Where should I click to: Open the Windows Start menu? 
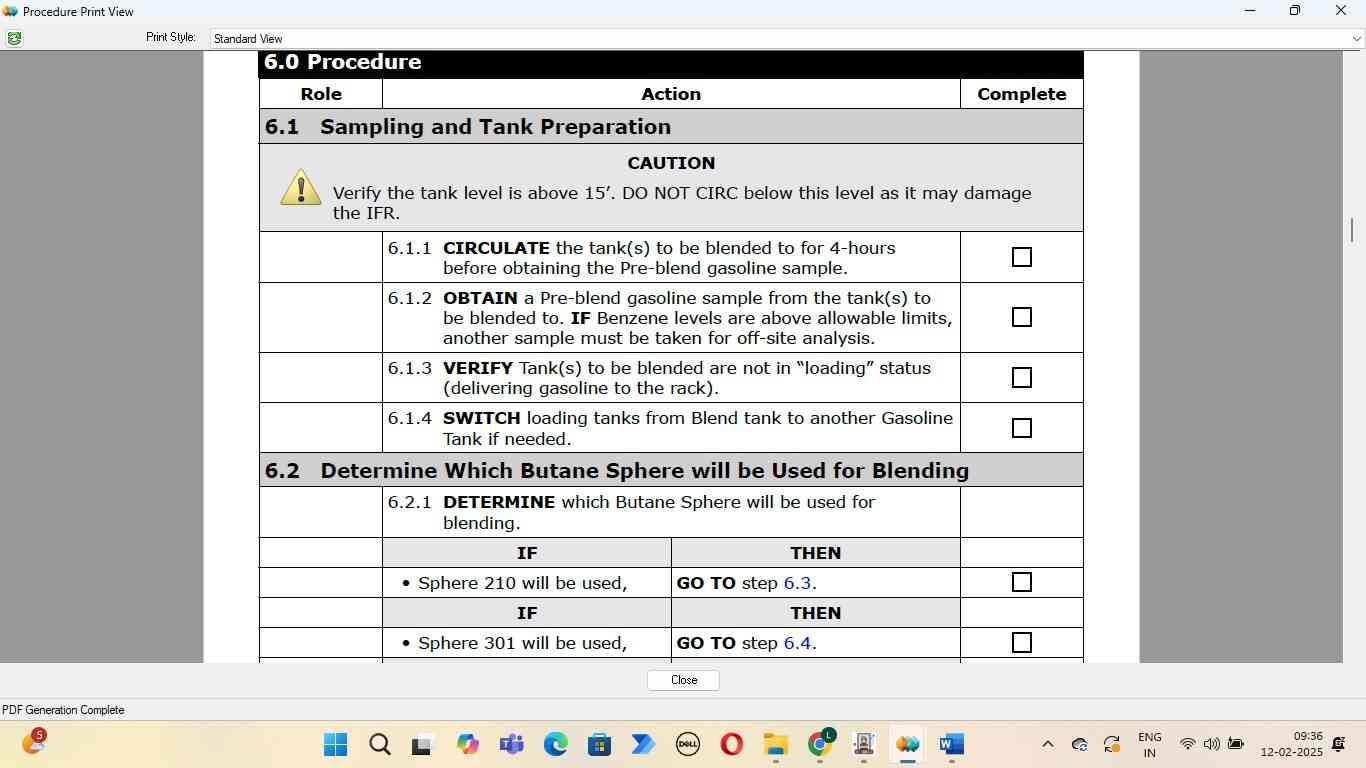(335, 744)
